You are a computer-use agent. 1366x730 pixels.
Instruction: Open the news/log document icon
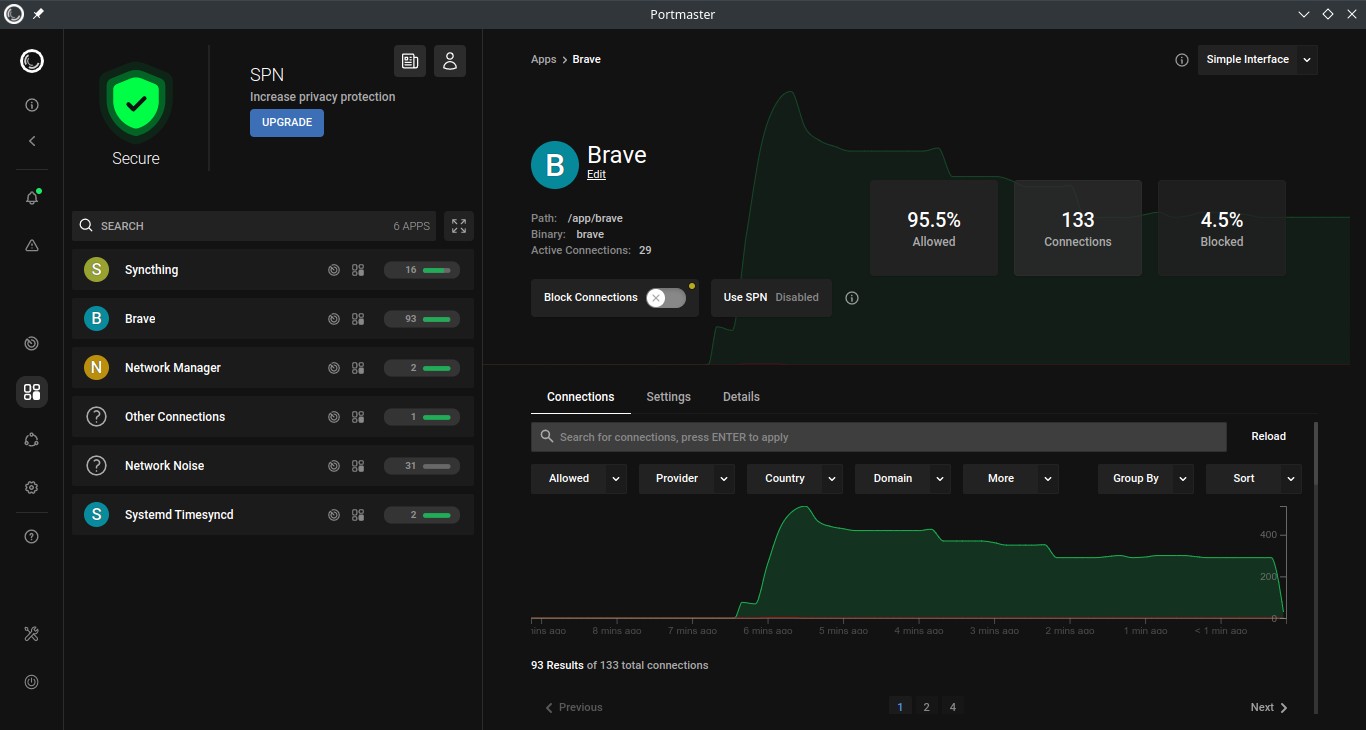coord(410,61)
